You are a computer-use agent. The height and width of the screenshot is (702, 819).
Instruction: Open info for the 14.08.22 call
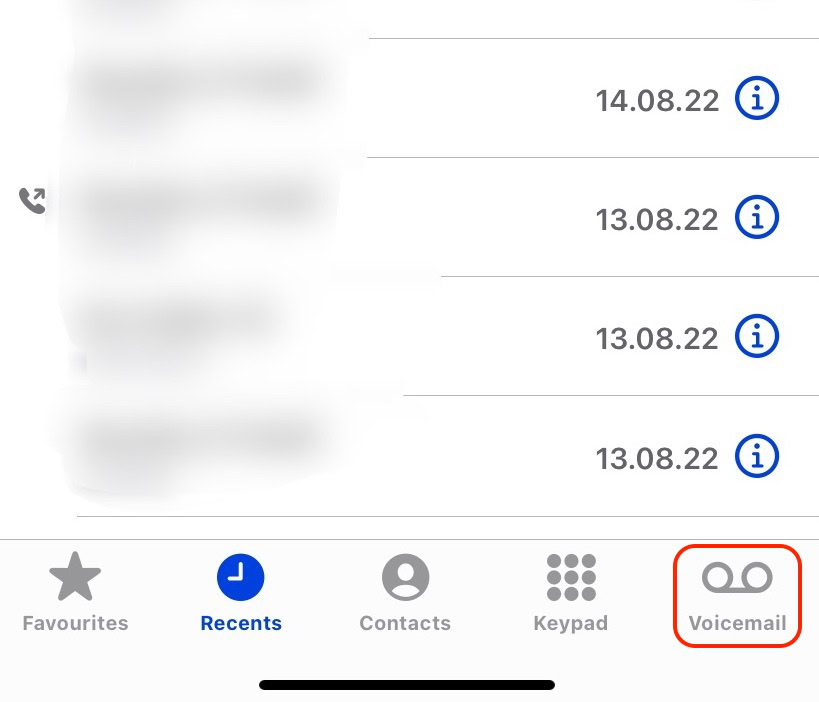[x=757, y=98]
